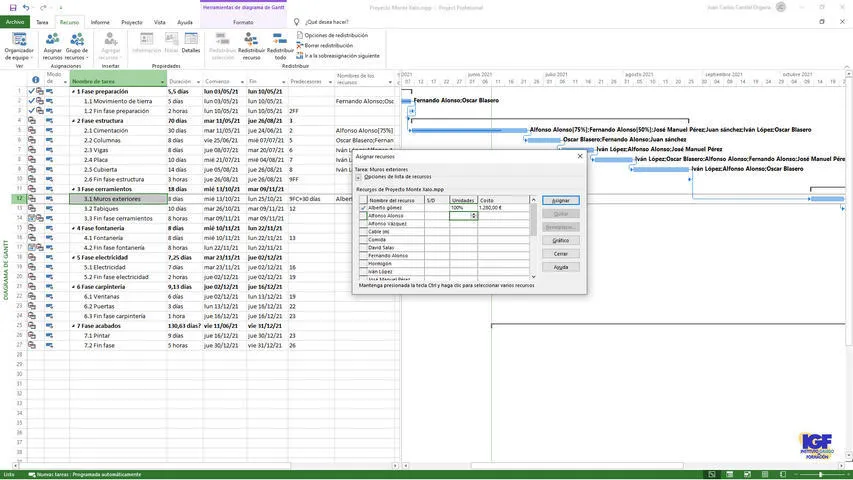Click Borrar redistribución
Viewport: 853px width, 480px height.
point(325,46)
